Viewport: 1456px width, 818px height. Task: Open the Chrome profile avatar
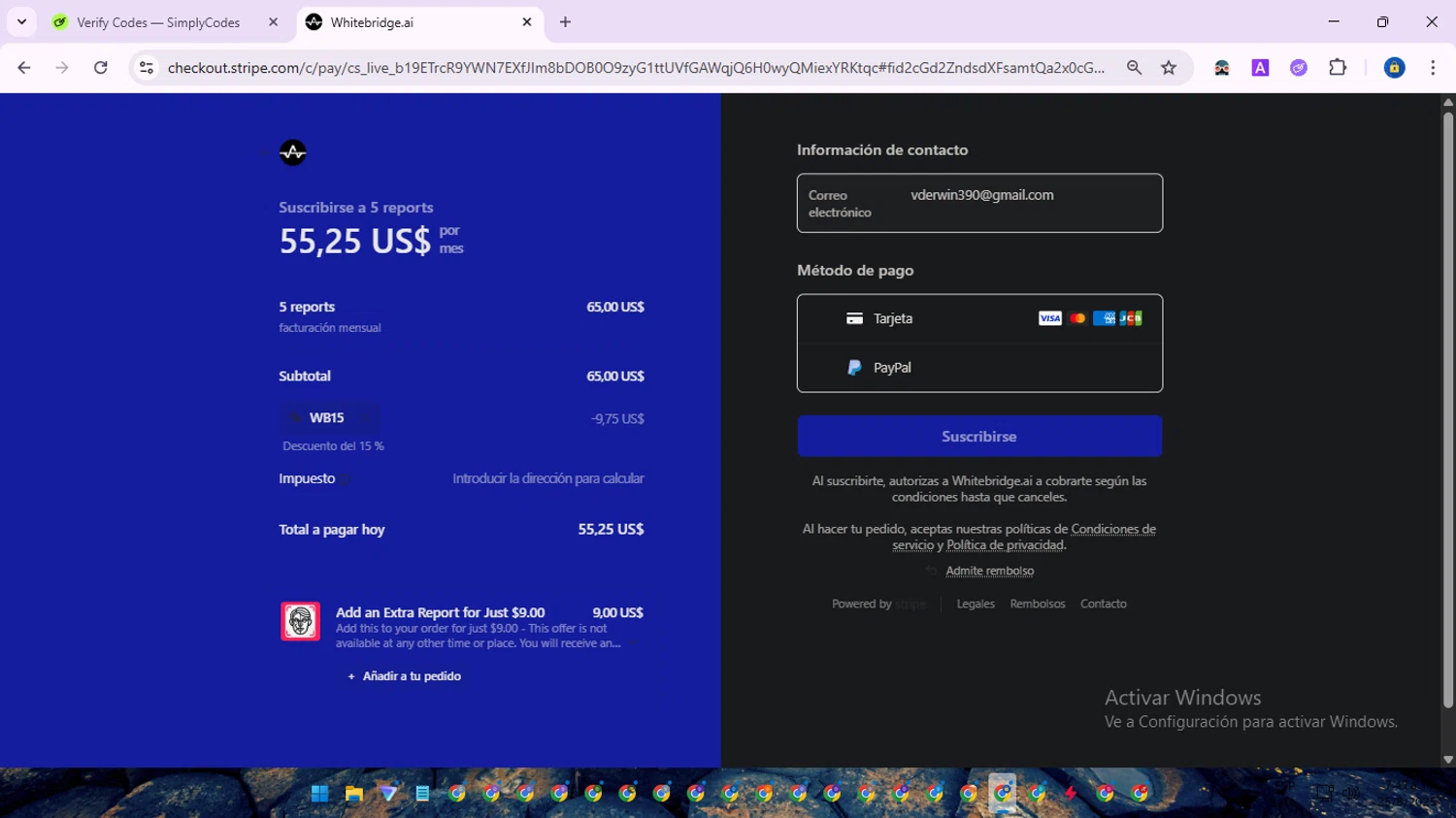point(1394,68)
